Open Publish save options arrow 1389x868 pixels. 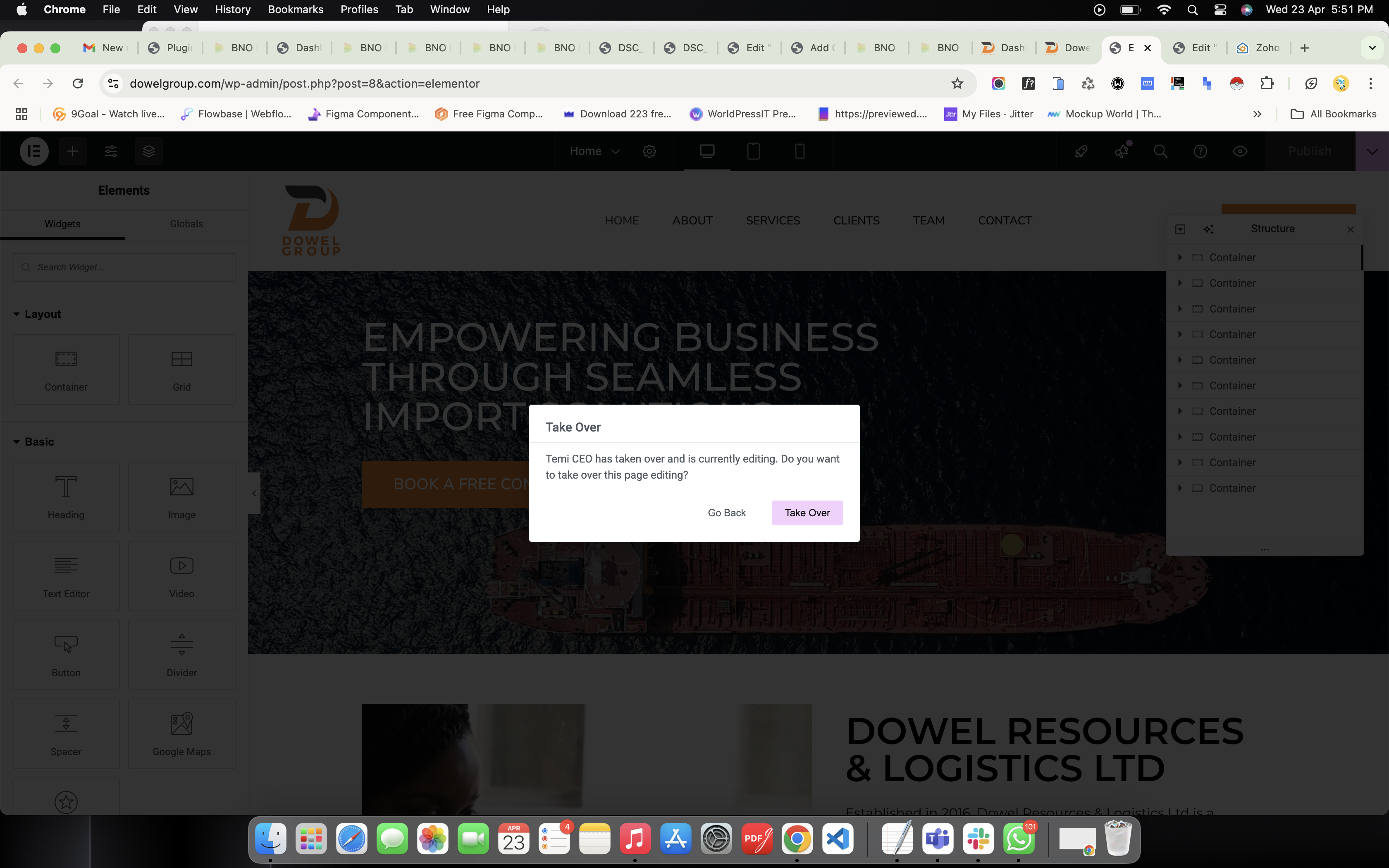pyautogui.click(x=1372, y=152)
